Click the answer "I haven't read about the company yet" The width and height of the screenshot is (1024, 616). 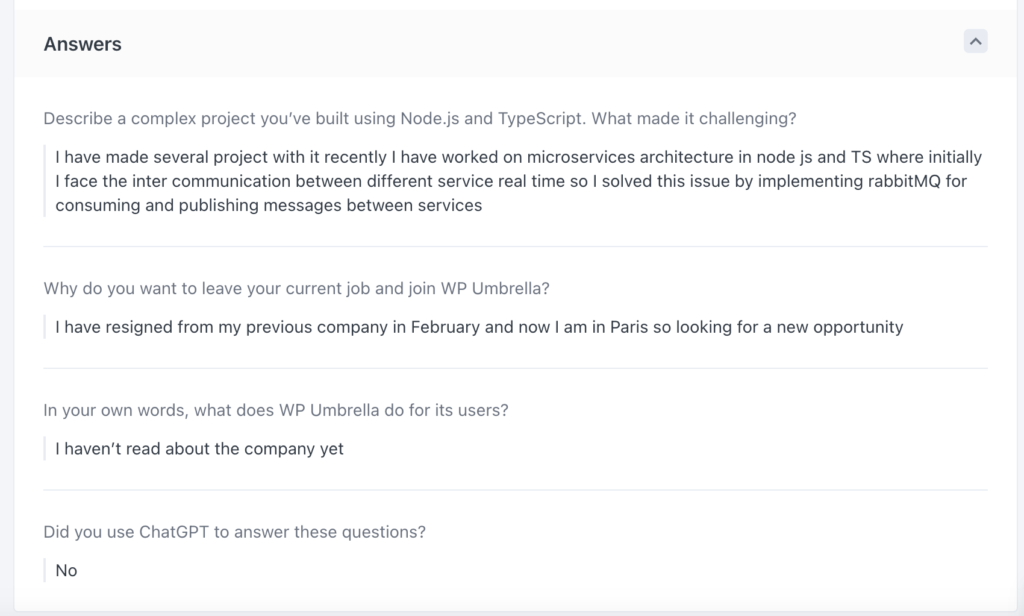(x=199, y=449)
